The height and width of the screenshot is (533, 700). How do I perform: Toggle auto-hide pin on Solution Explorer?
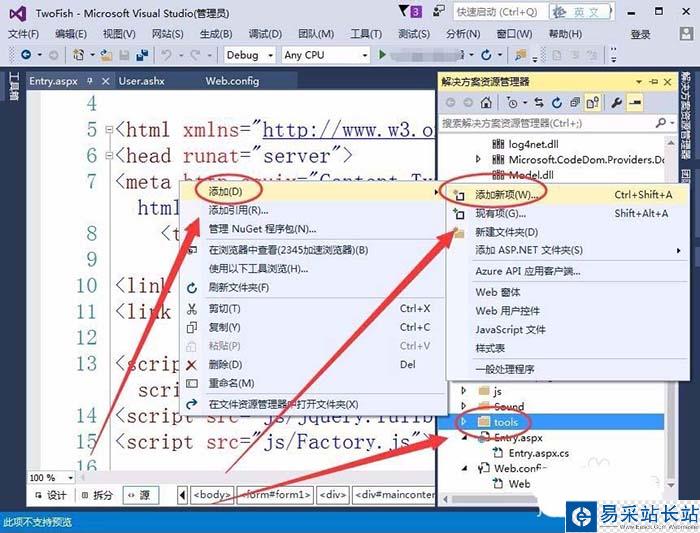point(654,82)
